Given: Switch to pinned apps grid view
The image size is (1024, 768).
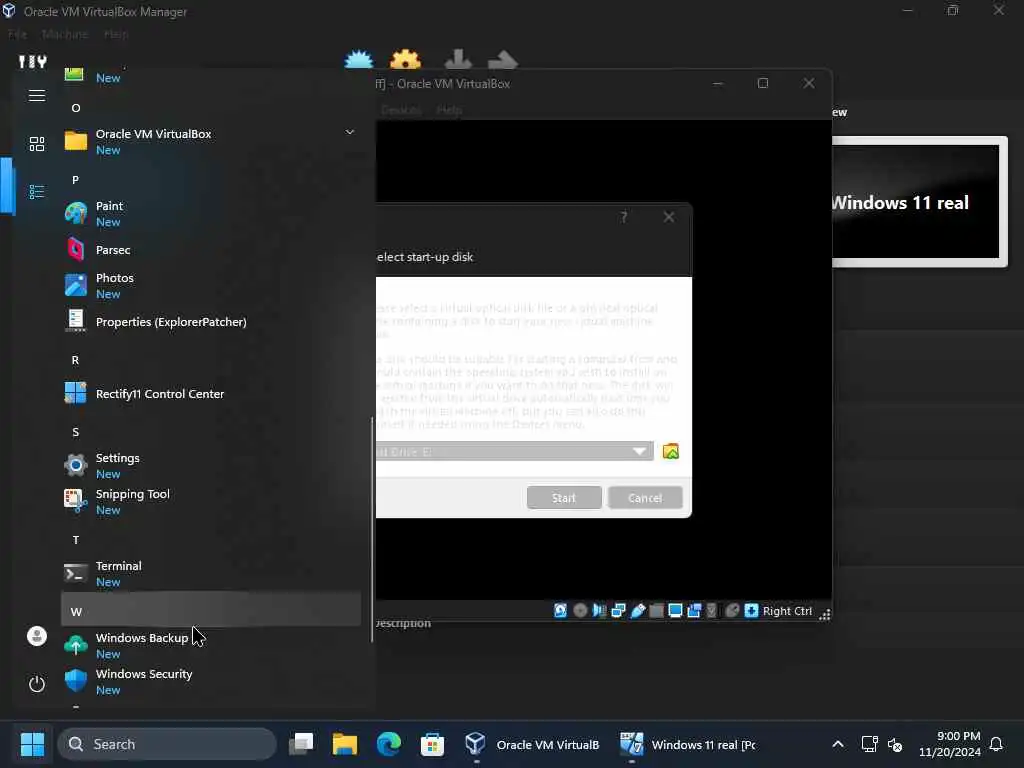Looking at the screenshot, I should (37, 144).
